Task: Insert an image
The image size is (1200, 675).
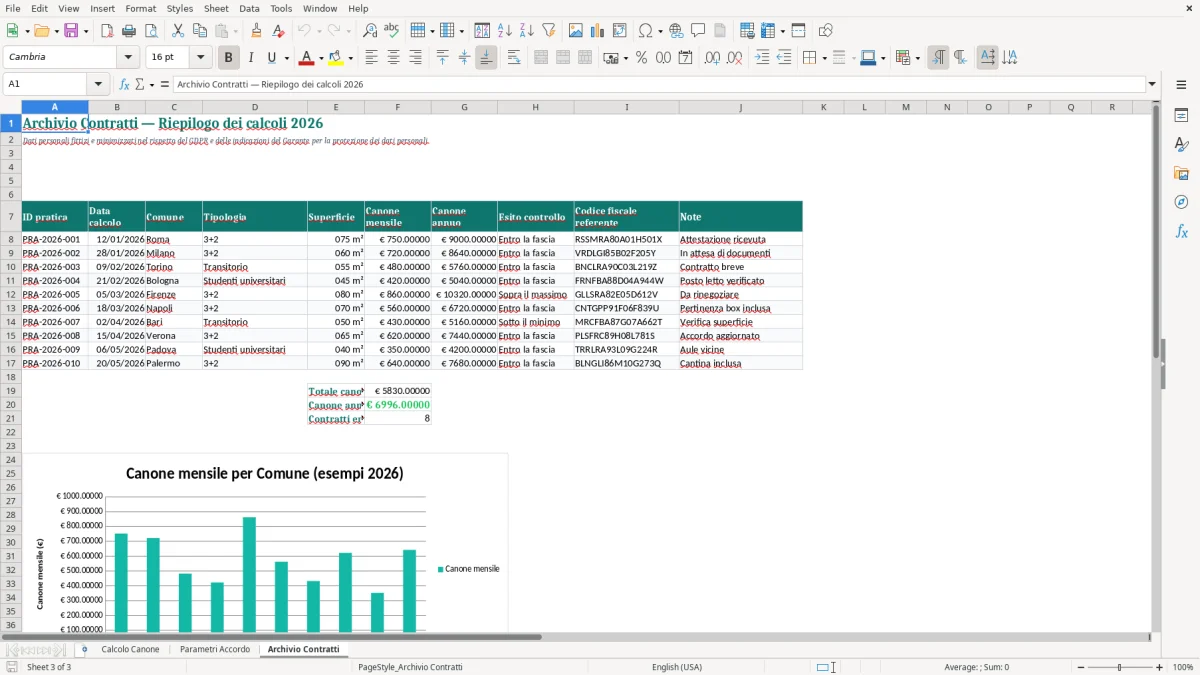Action: pyautogui.click(x=576, y=30)
